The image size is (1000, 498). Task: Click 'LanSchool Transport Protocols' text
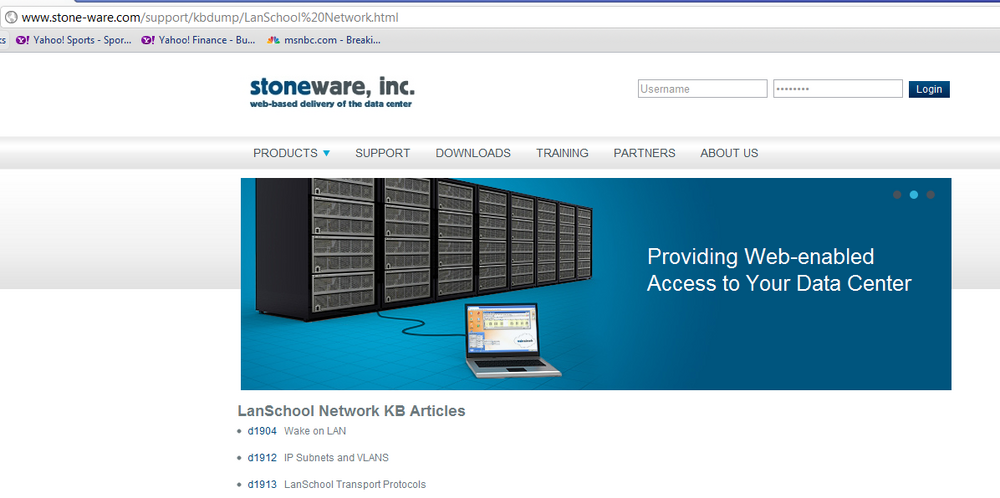[x=355, y=485]
